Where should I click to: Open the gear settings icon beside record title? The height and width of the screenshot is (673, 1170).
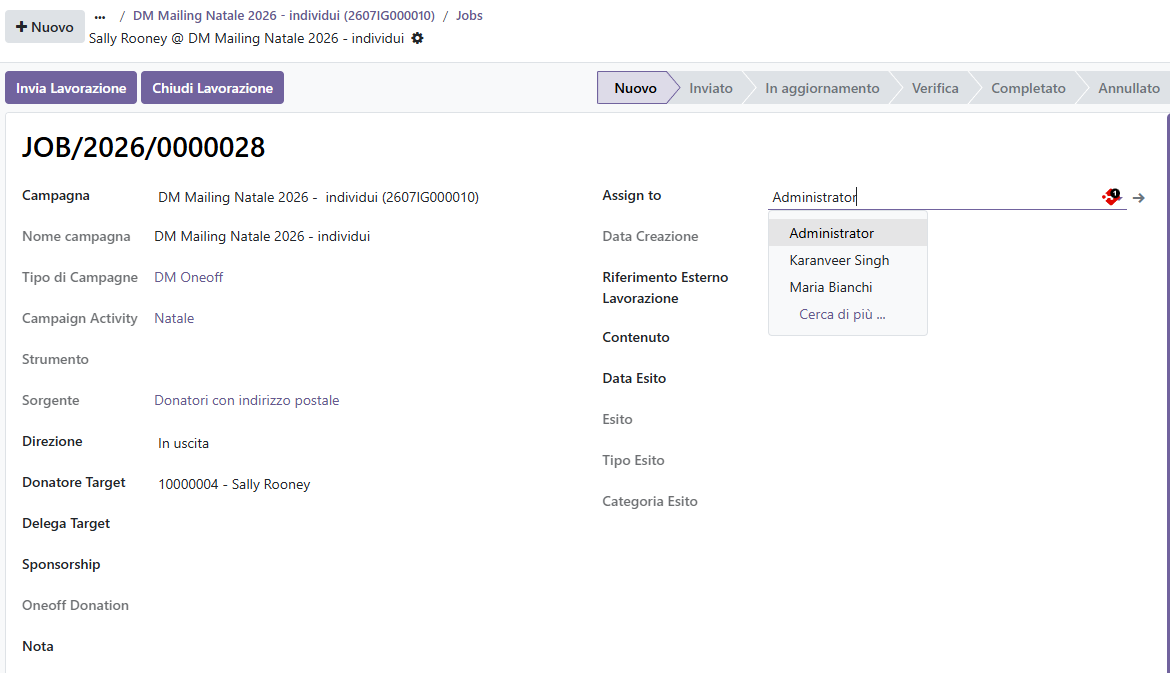(x=418, y=38)
